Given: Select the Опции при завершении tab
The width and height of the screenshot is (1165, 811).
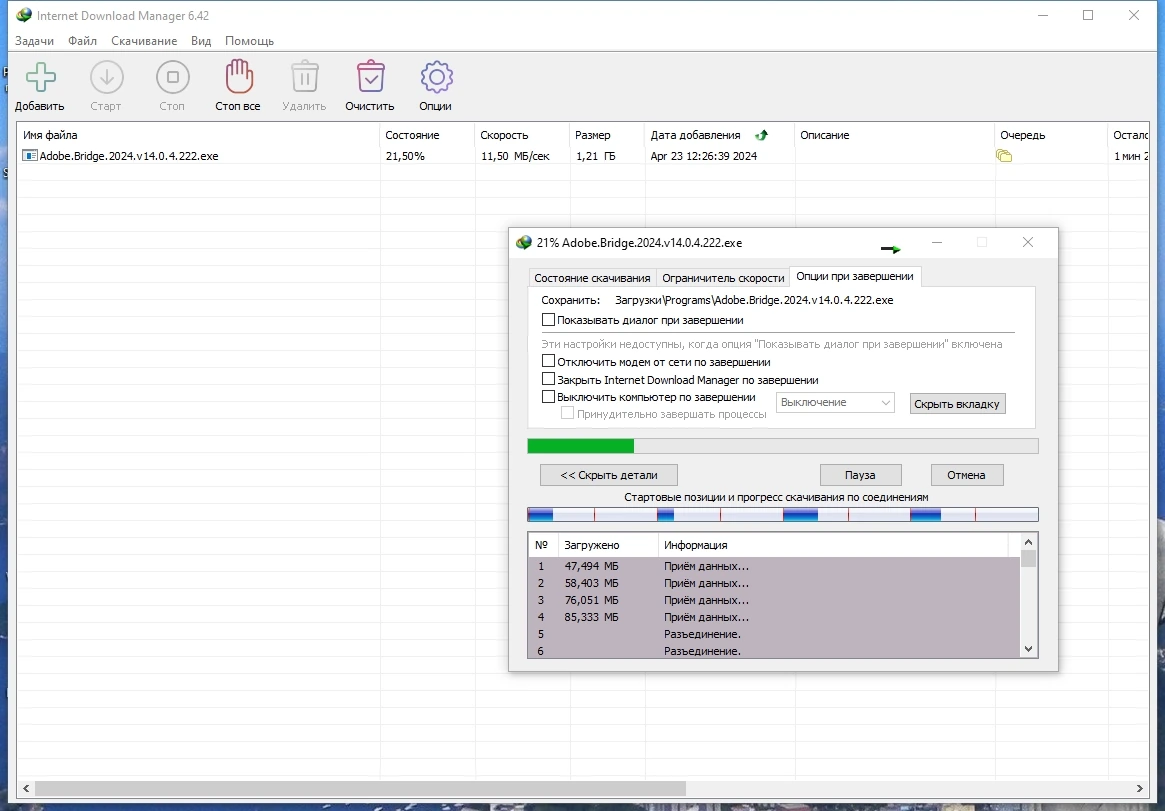Looking at the screenshot, I should (x=855, y=276).
